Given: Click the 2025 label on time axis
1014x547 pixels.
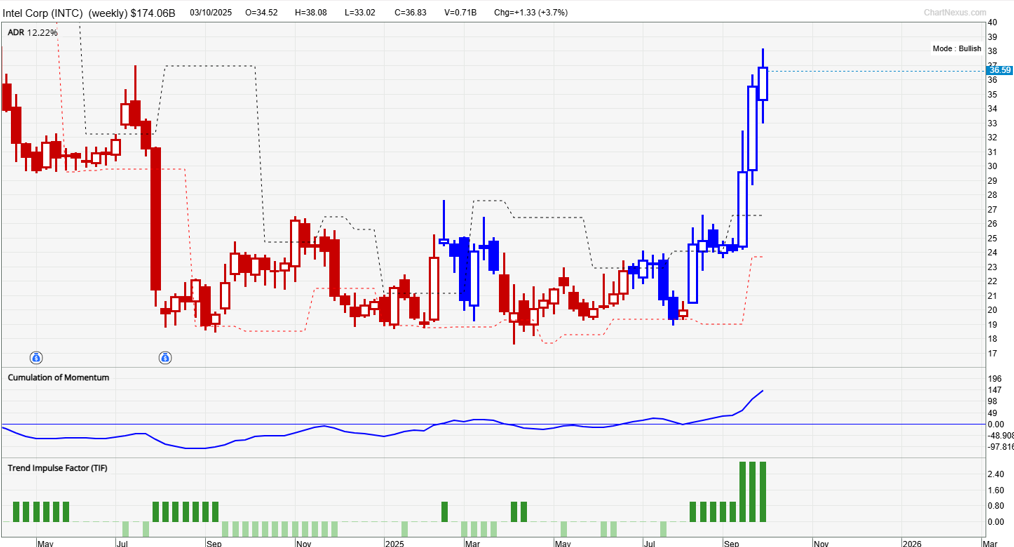Looking at the screenshot, I should pyautogui.click(x=393, y=542).
